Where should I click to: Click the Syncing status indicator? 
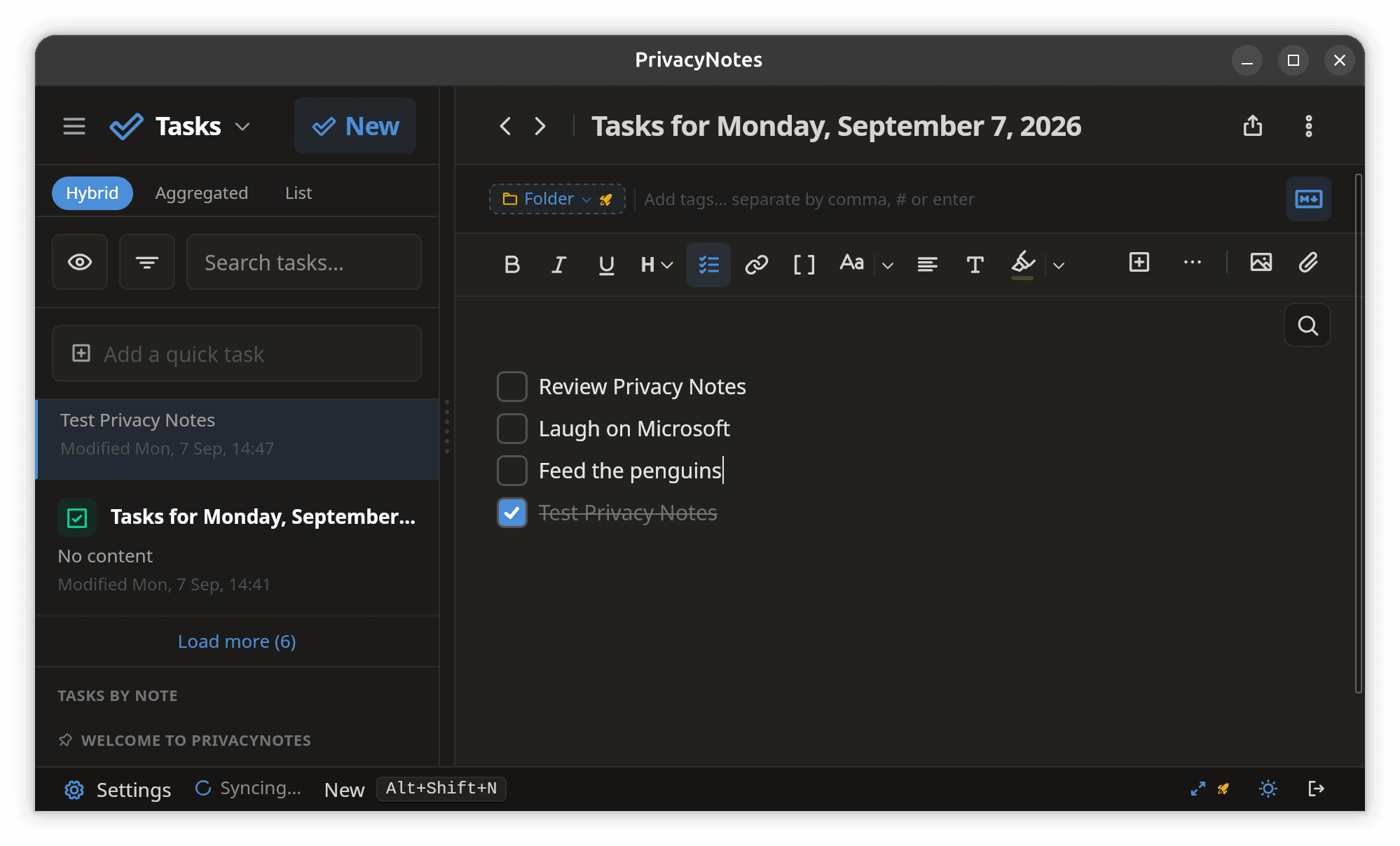[x=248, y=789]
